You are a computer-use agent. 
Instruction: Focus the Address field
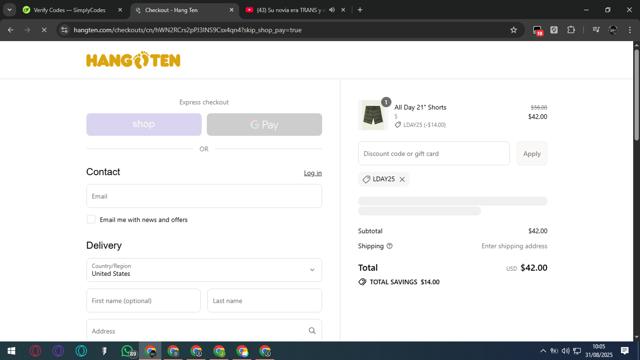coord(204,331)
